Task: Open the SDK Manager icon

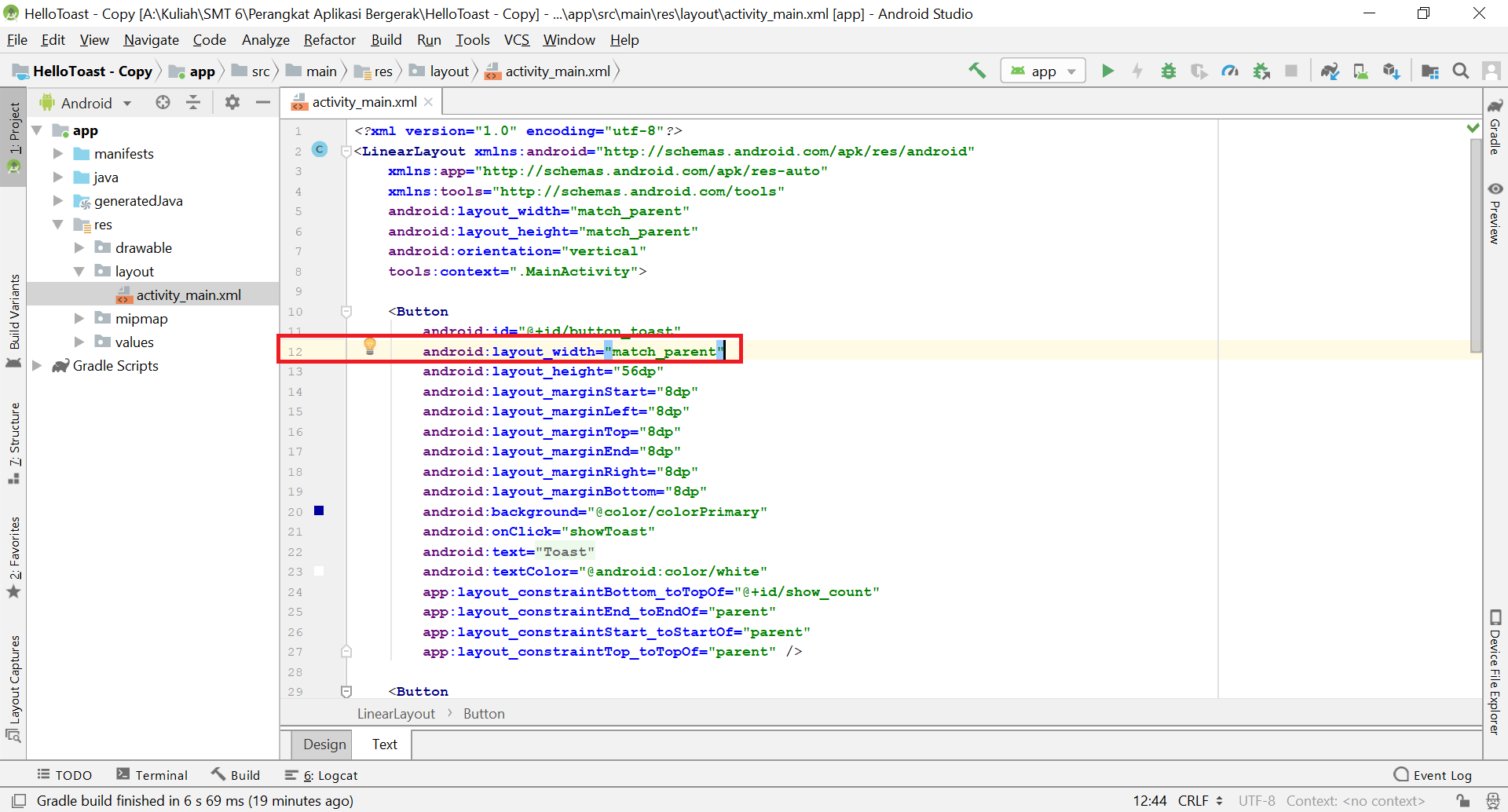Action: tap(1392, 71)
